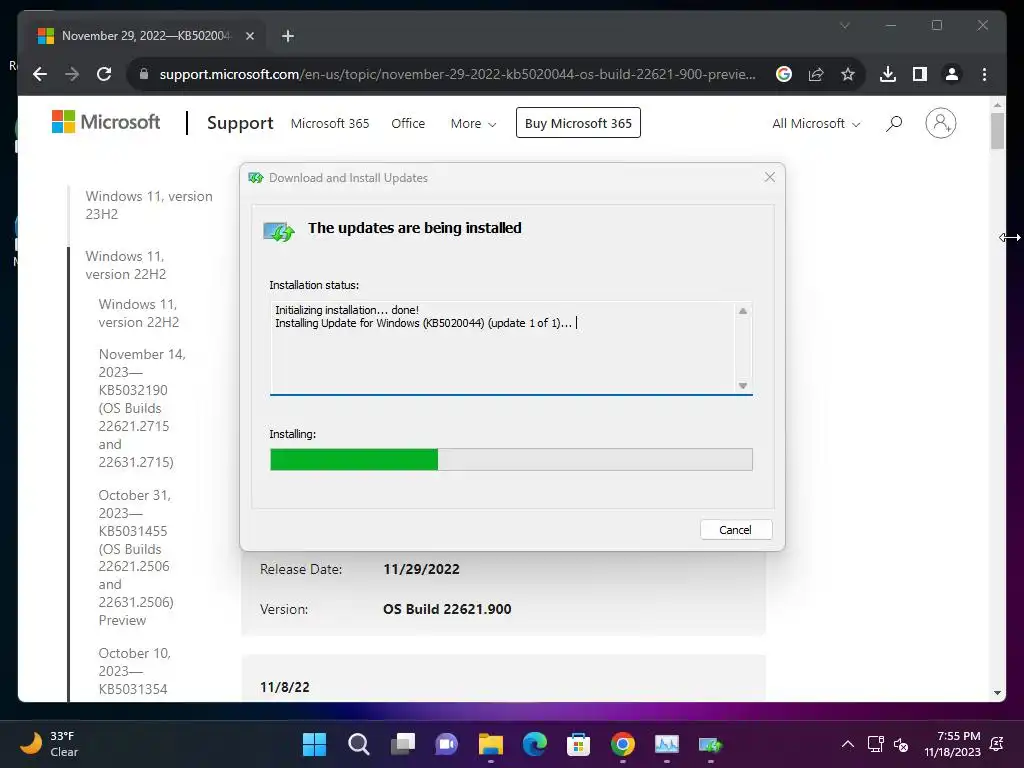Click the lock icon in address bar

tap(144, 74)
